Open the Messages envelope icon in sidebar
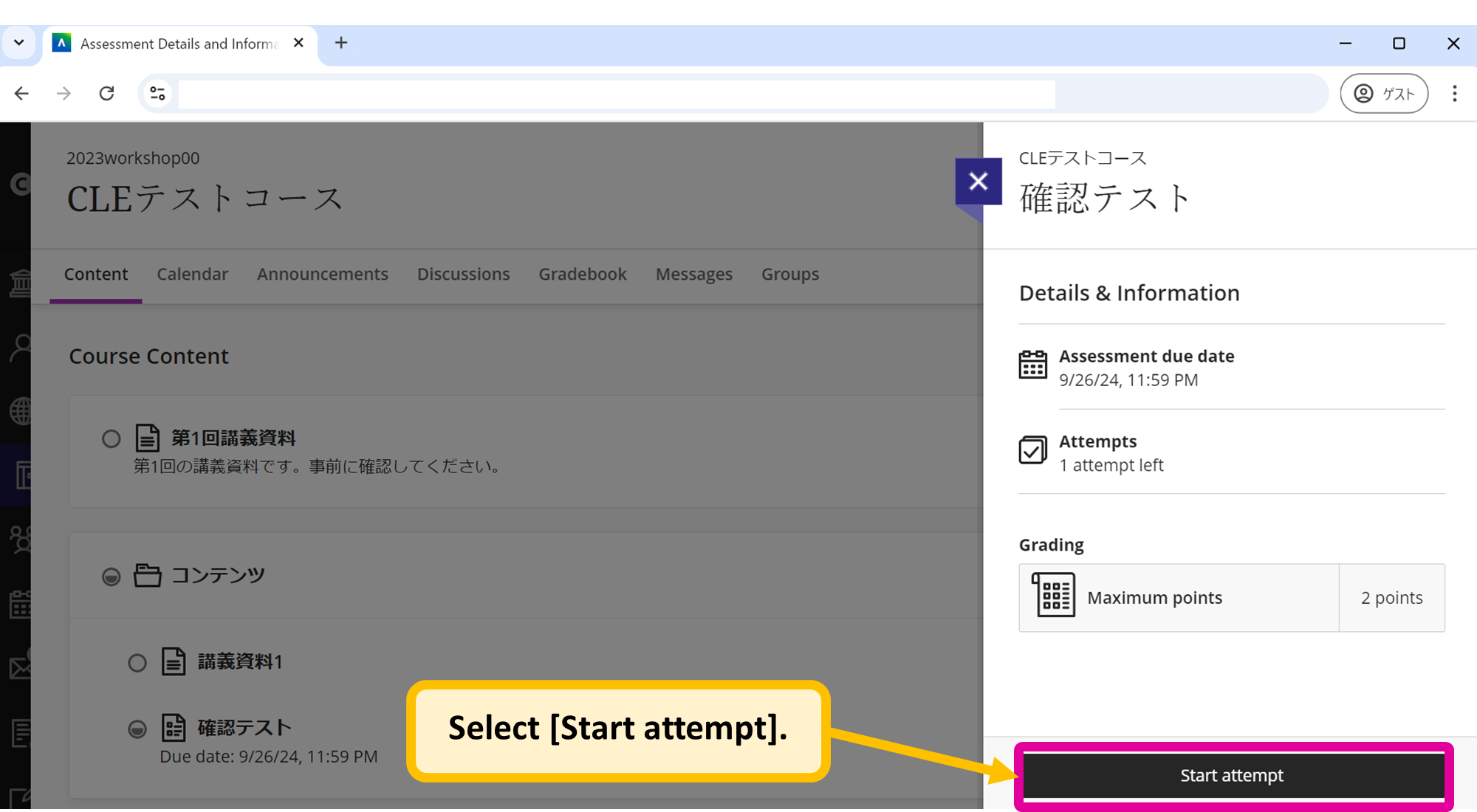 pos(21,667)
